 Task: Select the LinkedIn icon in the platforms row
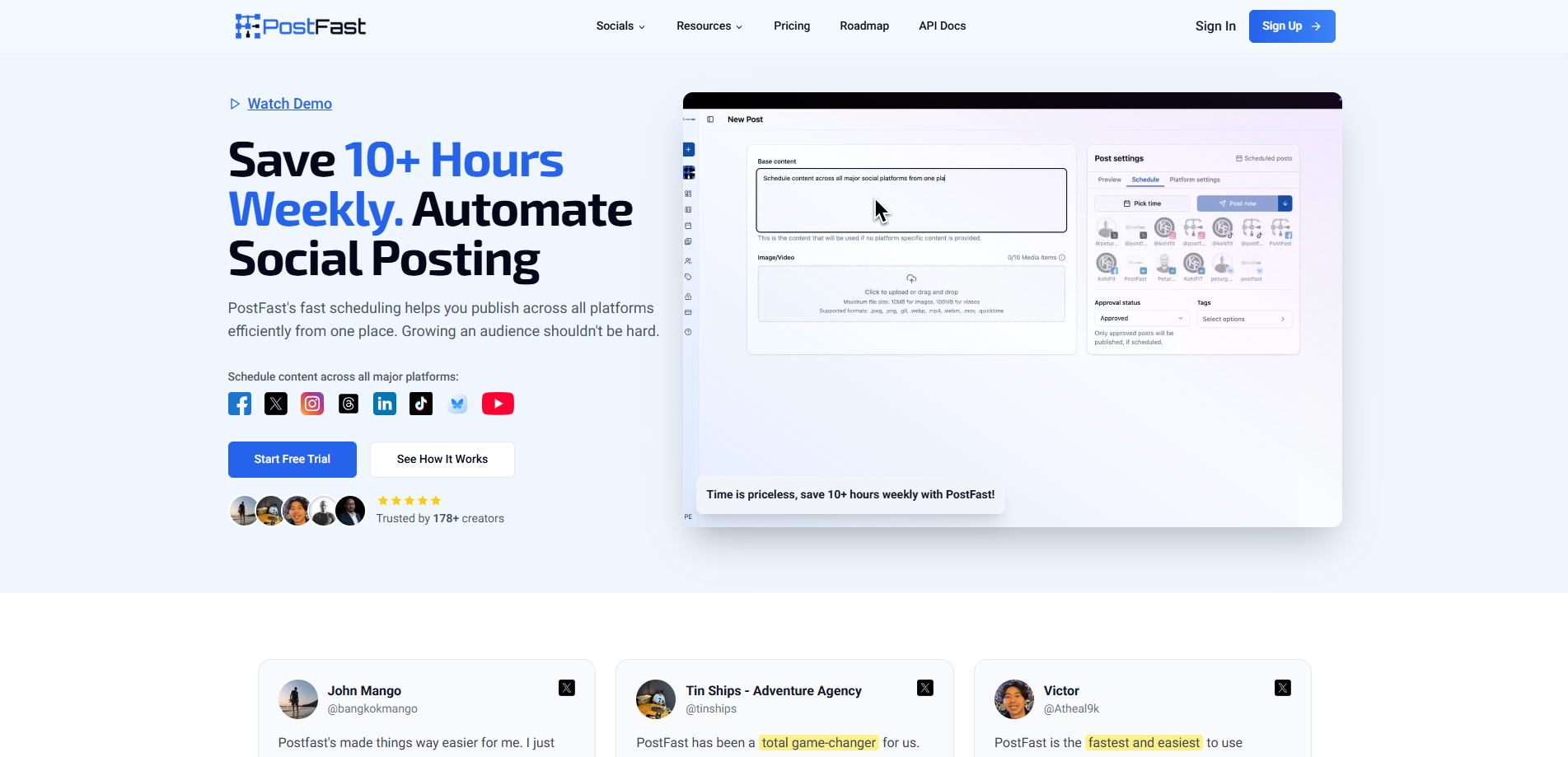point(384,404)
